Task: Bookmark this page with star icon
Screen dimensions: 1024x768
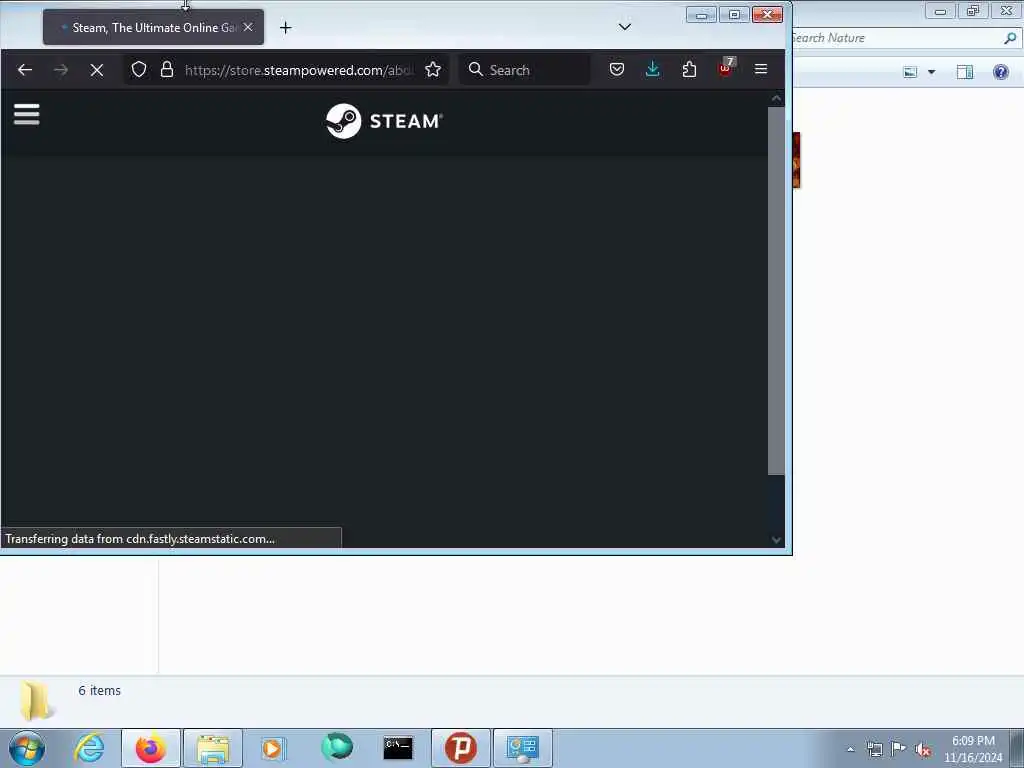Action: [433, 70]
